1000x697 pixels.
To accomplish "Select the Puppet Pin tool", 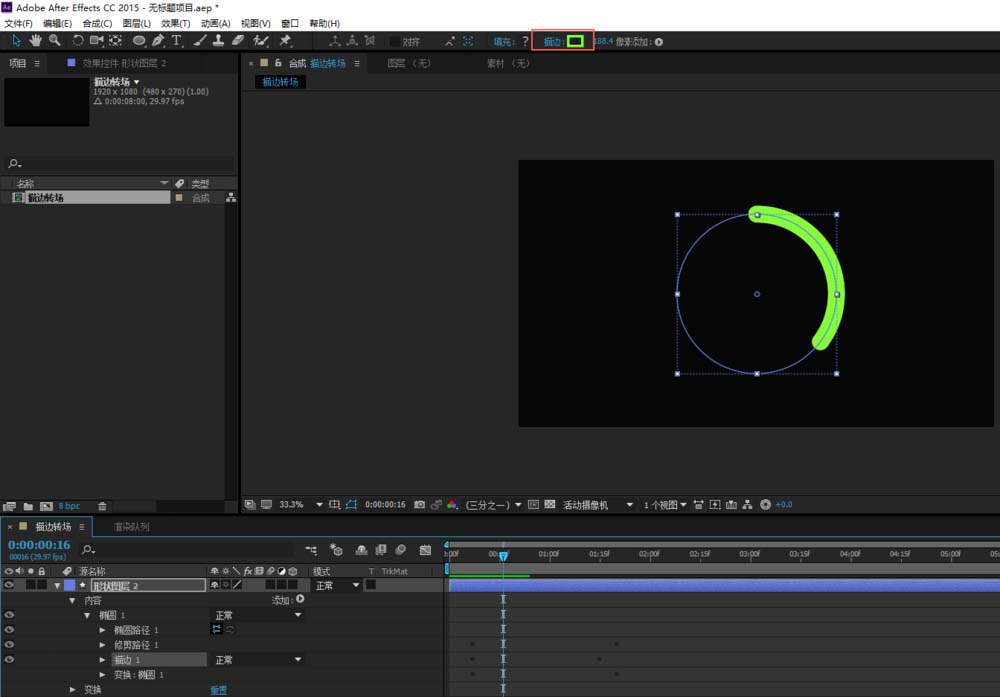I will click(285, 41).
